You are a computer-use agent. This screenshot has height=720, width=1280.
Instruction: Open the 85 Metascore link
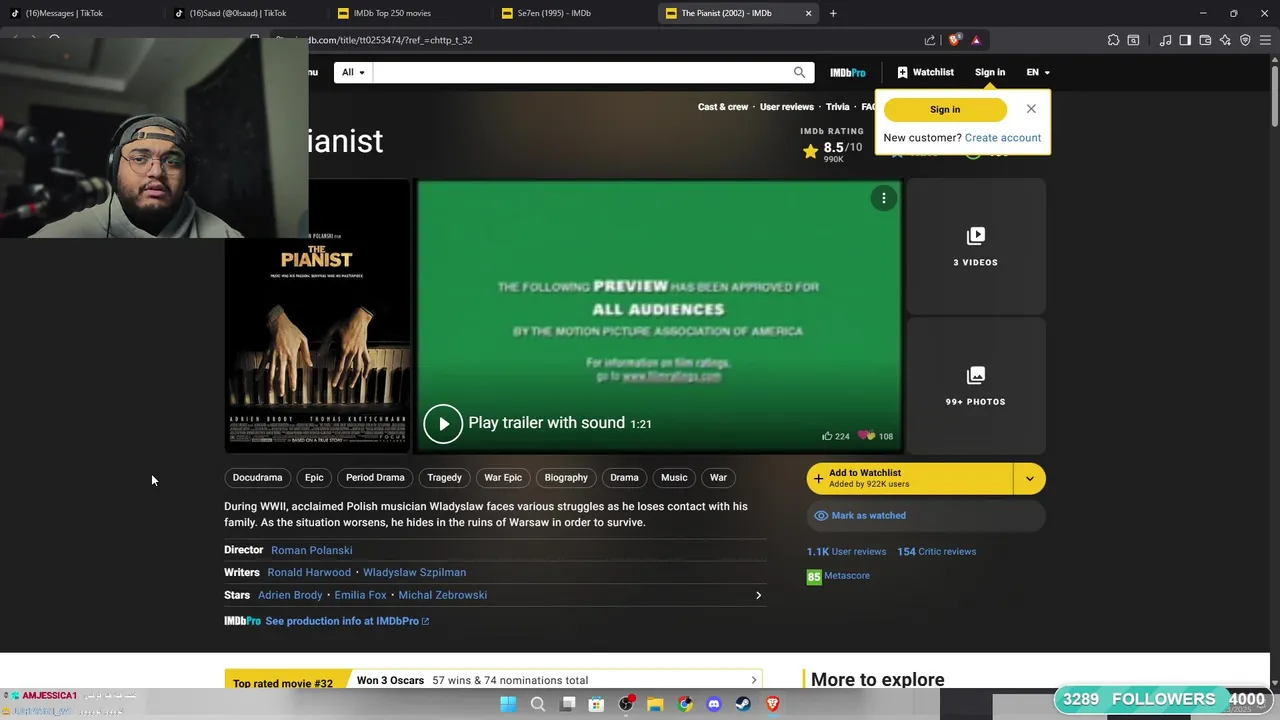pos(838,576)
